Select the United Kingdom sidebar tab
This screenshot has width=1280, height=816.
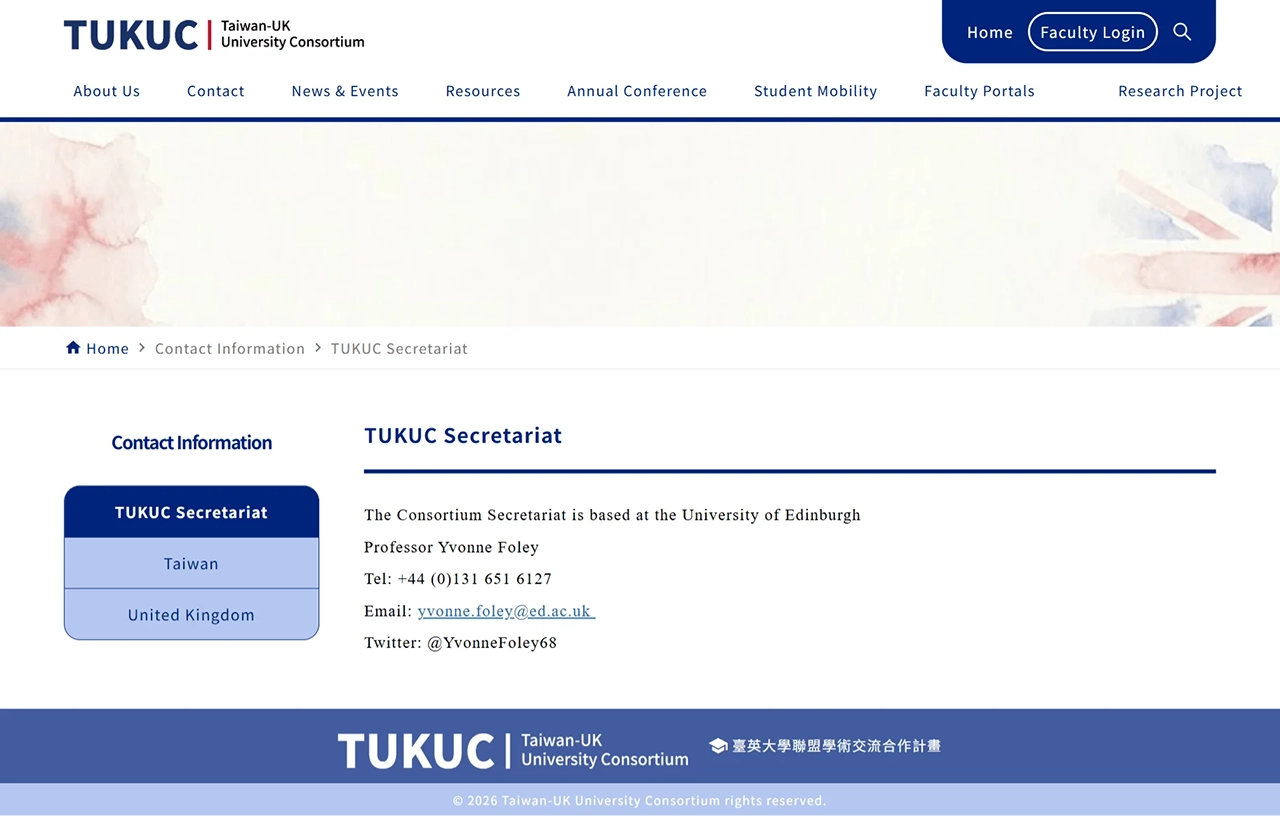pos(191,615)
